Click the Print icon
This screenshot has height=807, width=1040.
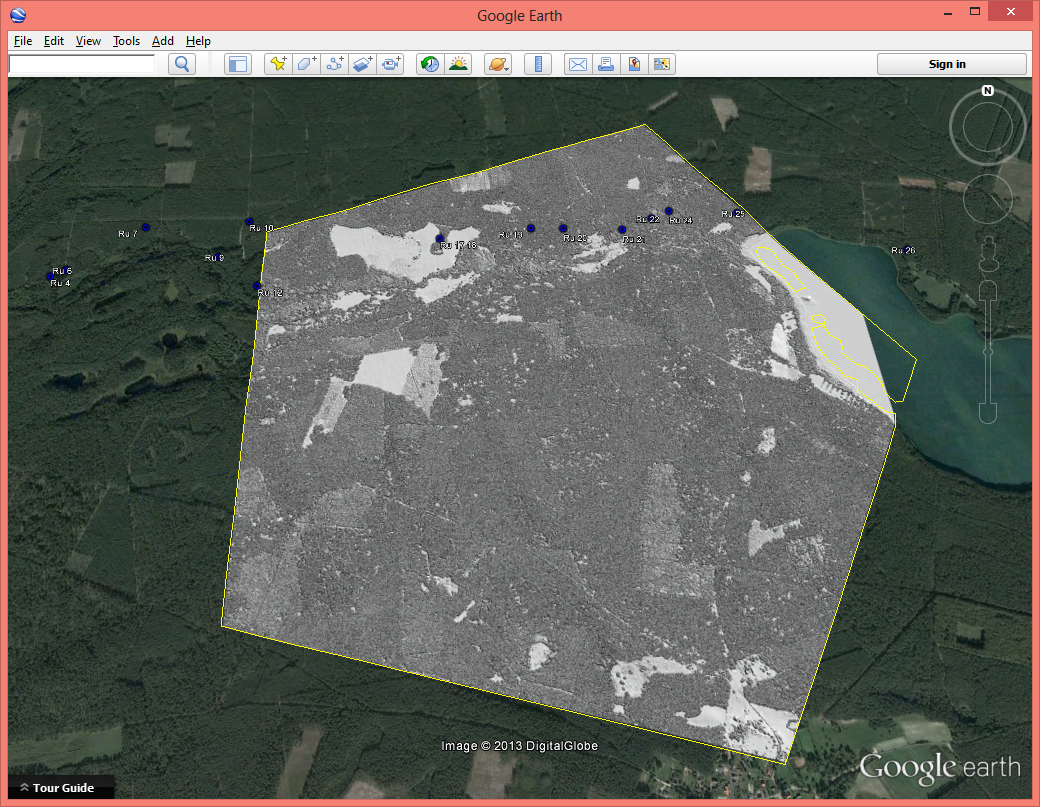pos(605,64)
